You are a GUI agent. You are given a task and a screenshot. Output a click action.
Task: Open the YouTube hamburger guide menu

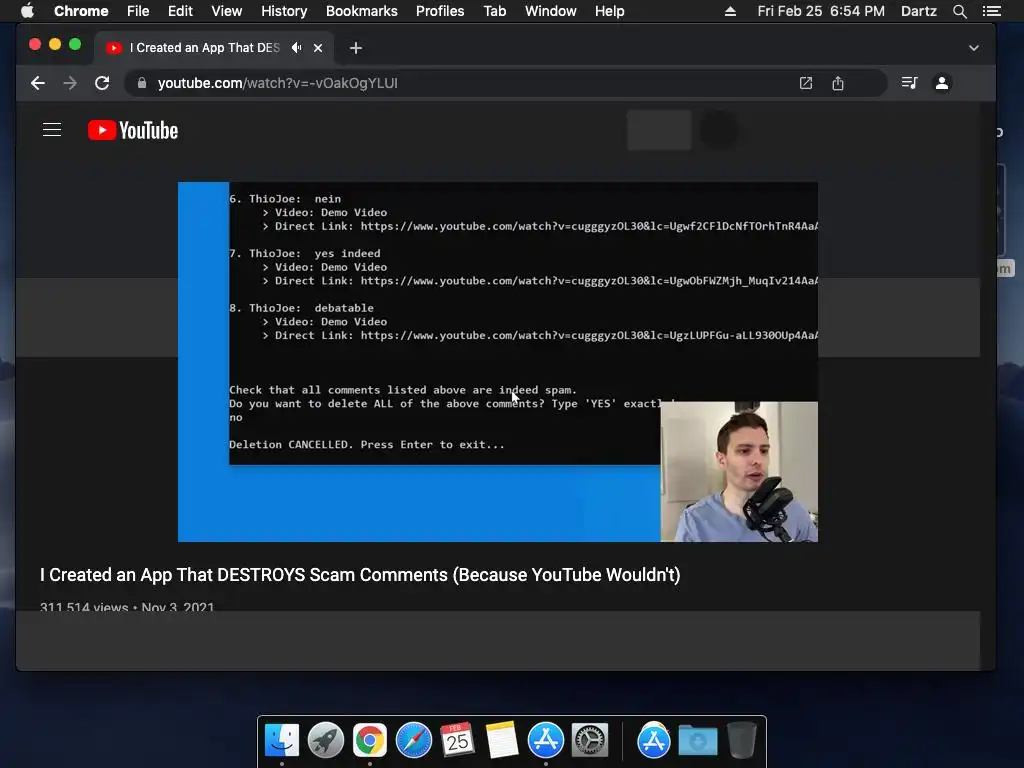click(x=52, y=130)
